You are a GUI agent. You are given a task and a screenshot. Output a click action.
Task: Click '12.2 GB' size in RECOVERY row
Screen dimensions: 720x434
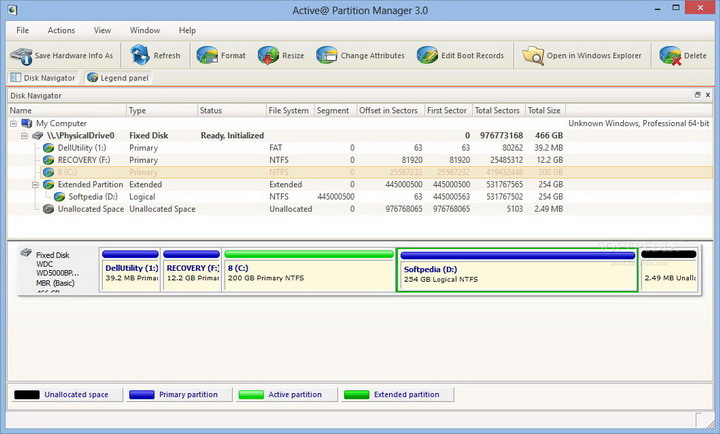coord(550,160)
